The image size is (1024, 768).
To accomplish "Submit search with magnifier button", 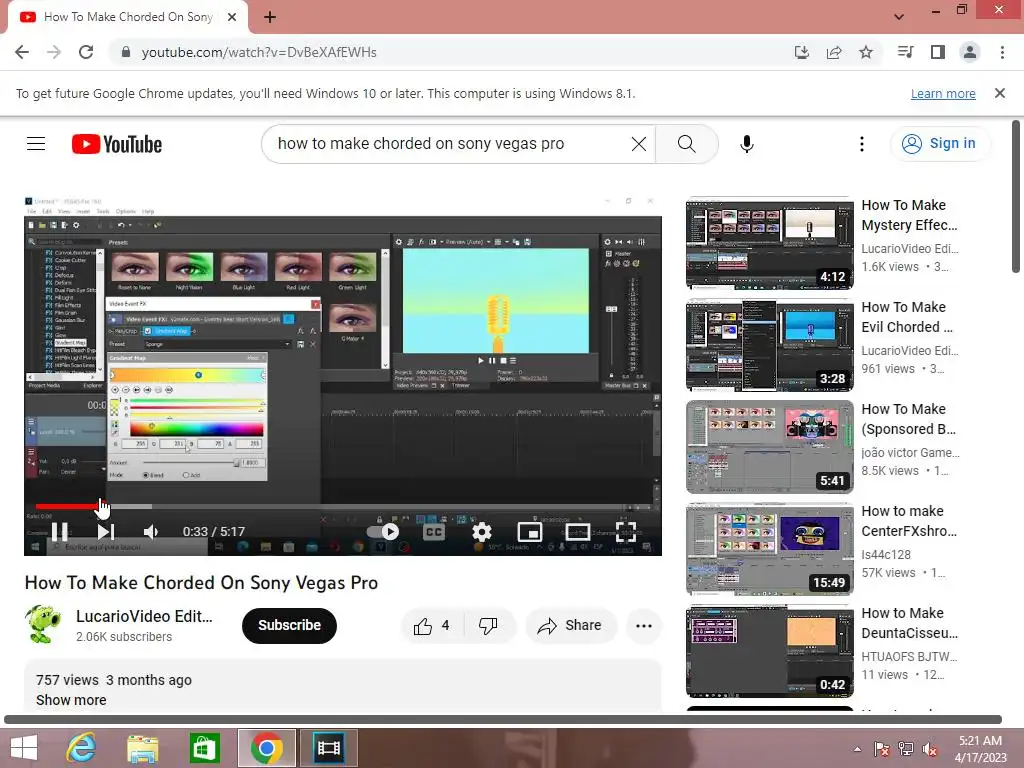I will [686, 144].
